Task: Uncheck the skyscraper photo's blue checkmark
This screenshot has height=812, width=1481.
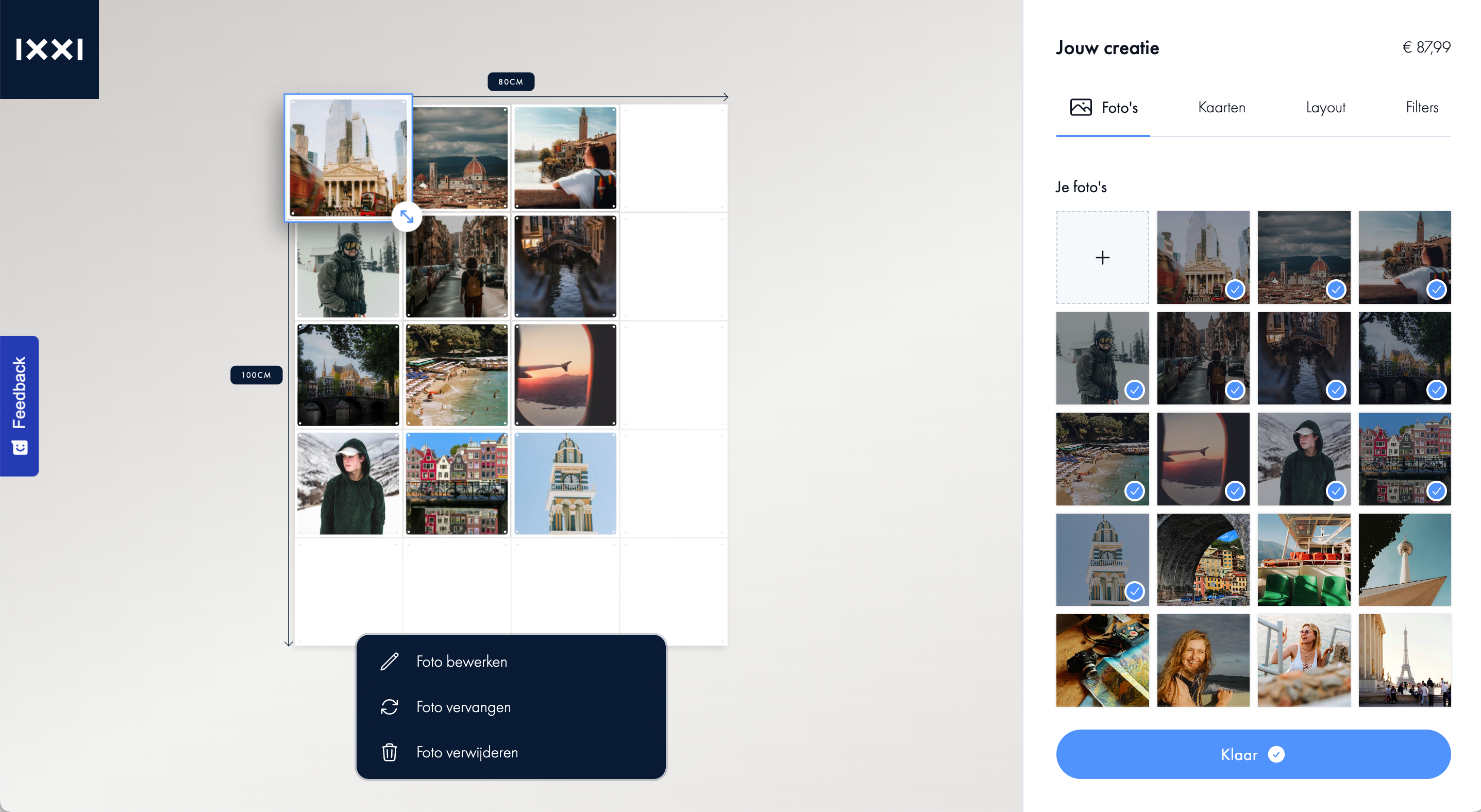Action: pyautogui.click(x=1234, y=289)
